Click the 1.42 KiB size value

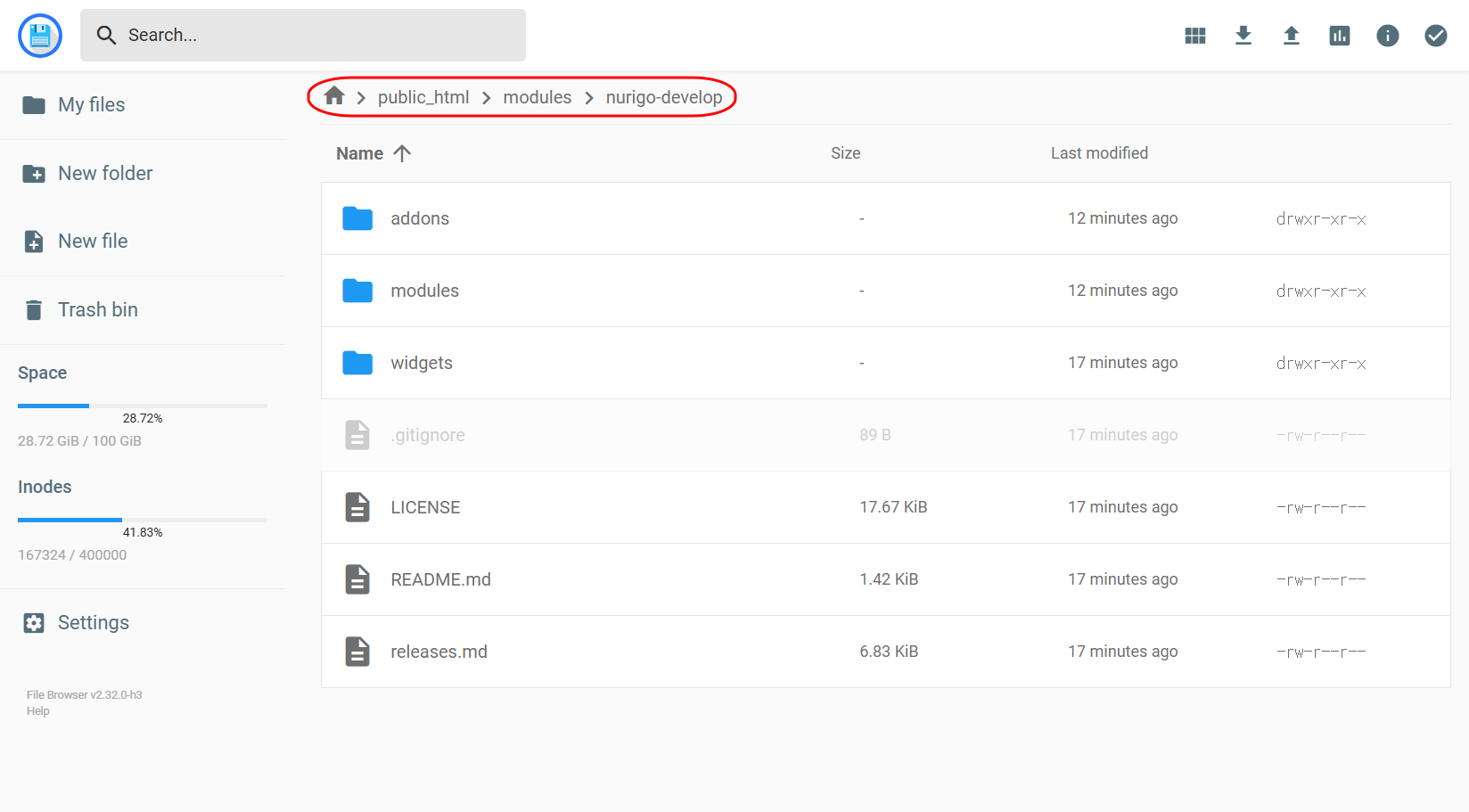(889, 579)
